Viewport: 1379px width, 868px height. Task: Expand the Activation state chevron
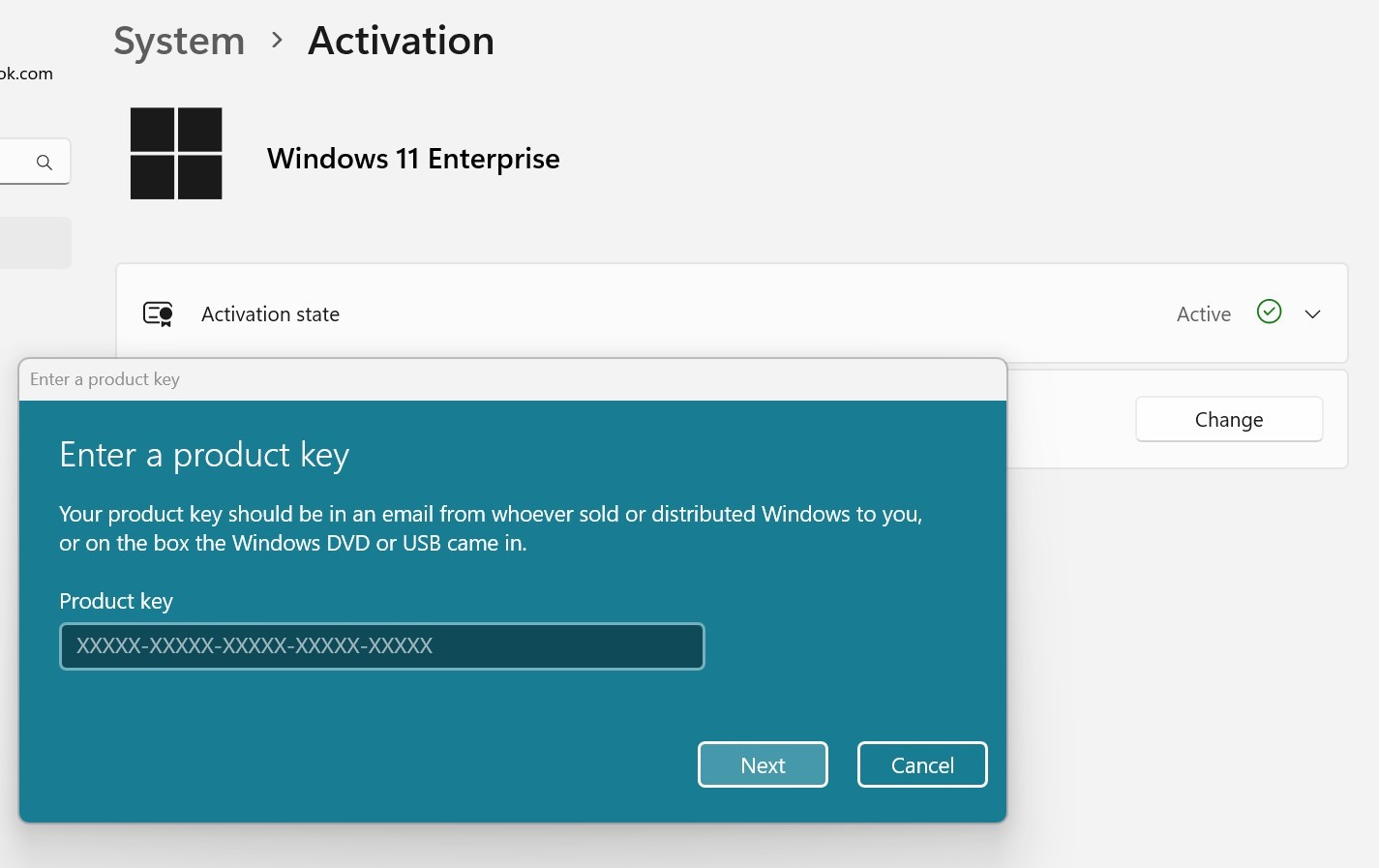1312,314
